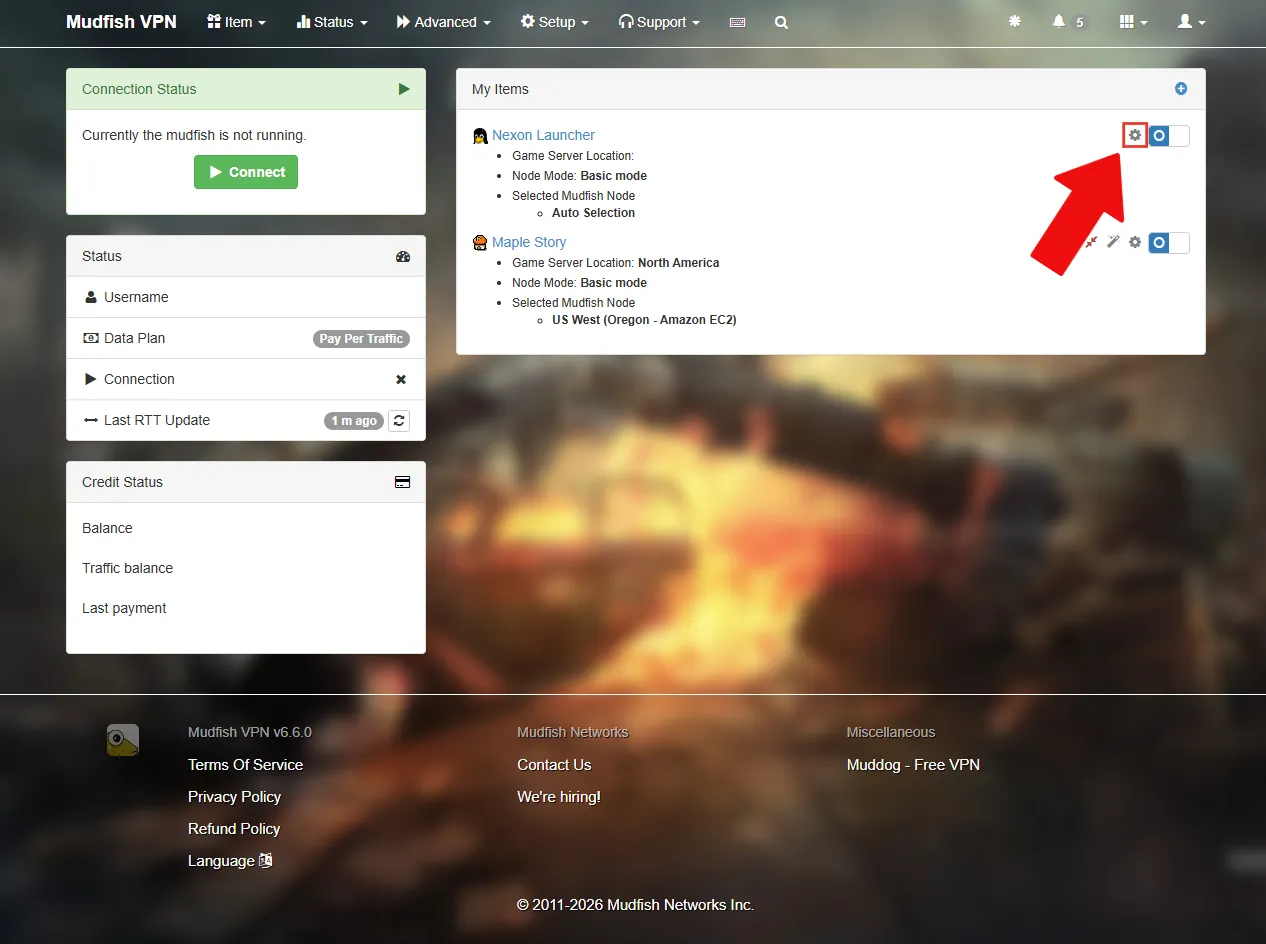The image size is (1266, 944).
Task: Open the user account dropdown
Action: (x=1191, y=22)
